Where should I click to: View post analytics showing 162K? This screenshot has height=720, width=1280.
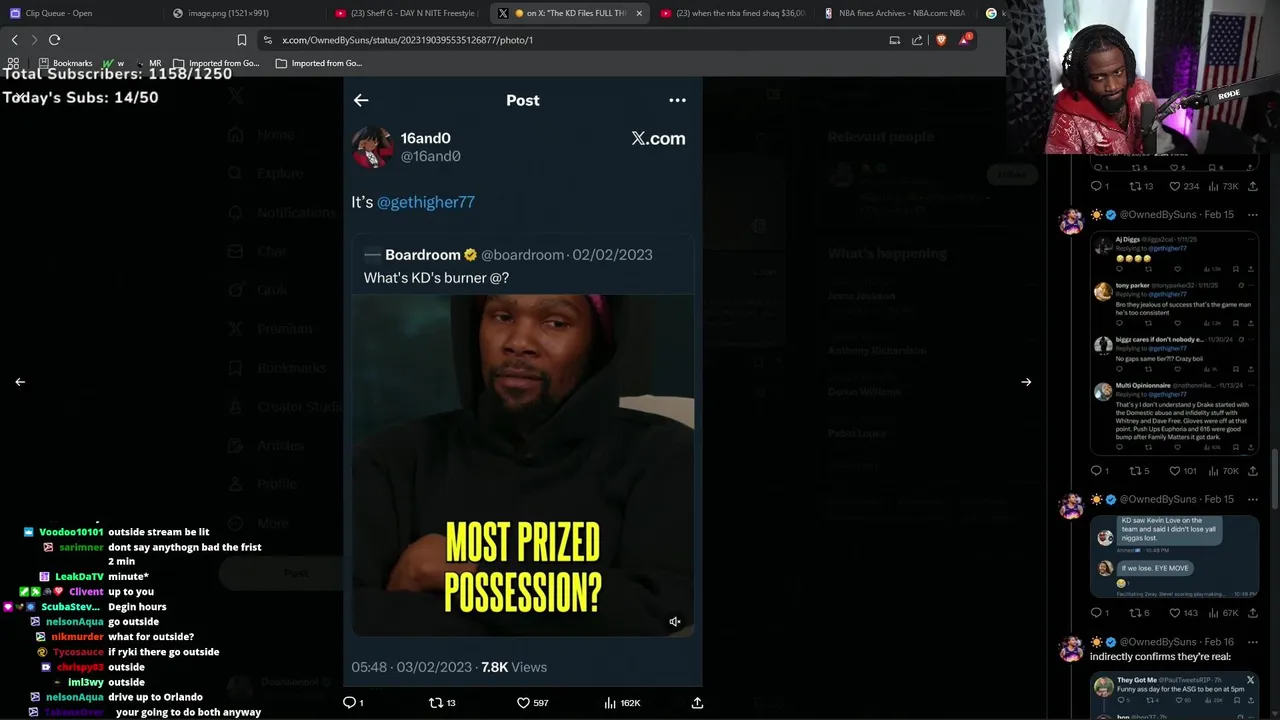[x=622, y=703]
